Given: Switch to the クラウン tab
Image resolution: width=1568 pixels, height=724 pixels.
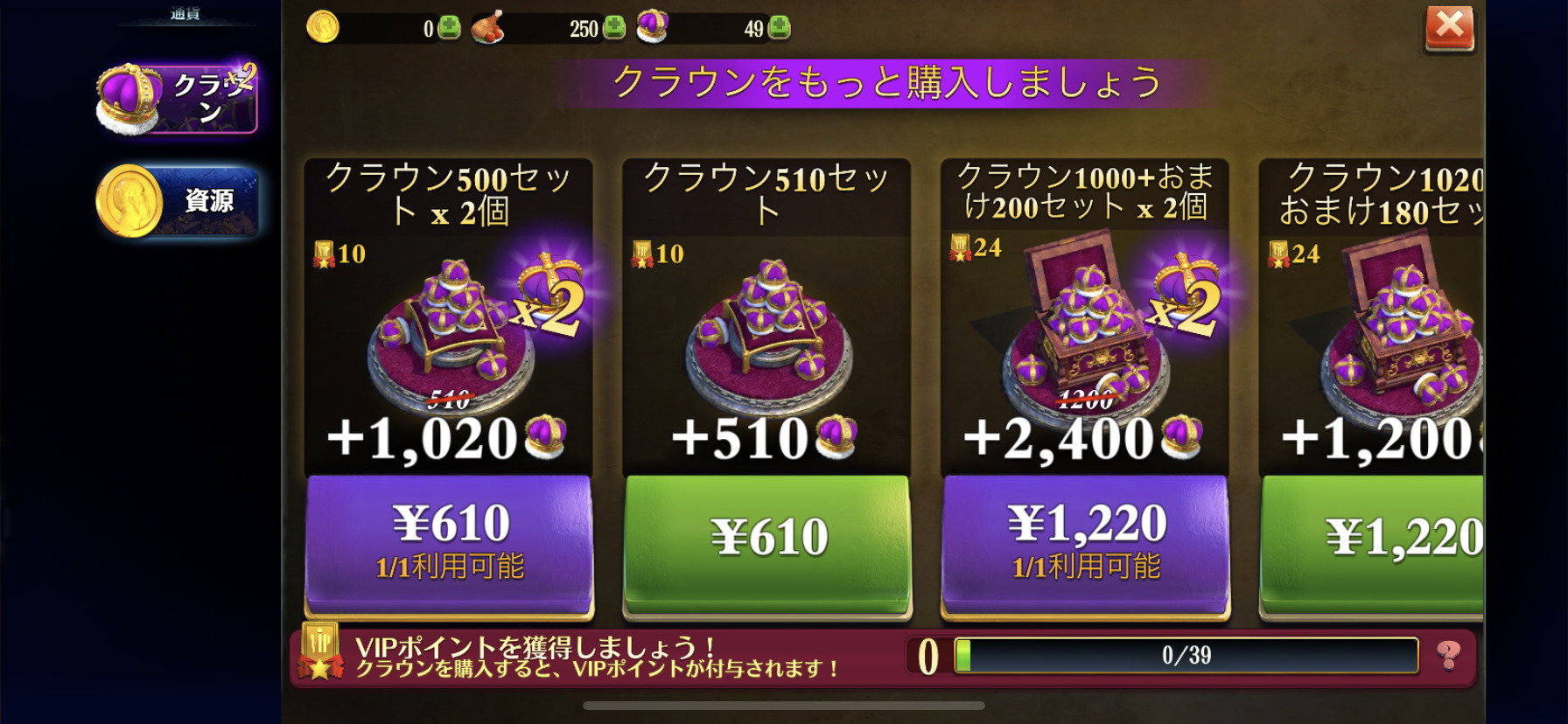Looking at the screenshot, I should [178, 99].
